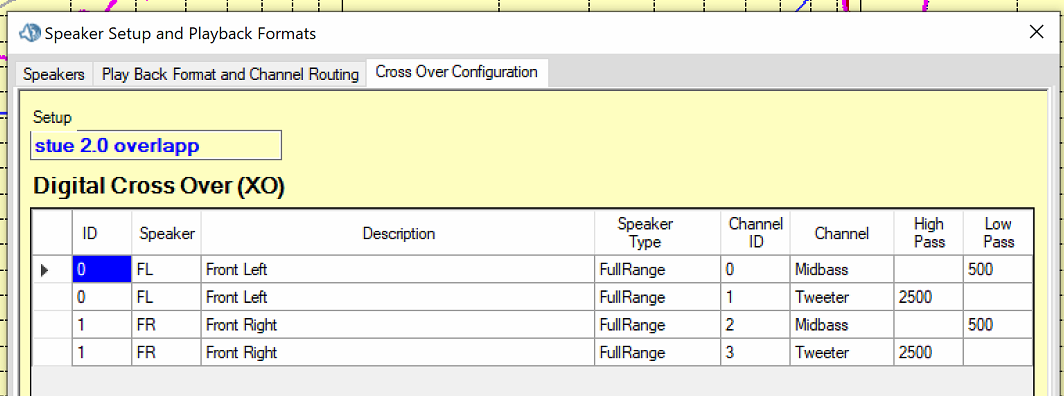Sort by the Speaker column header

point(167,234)
